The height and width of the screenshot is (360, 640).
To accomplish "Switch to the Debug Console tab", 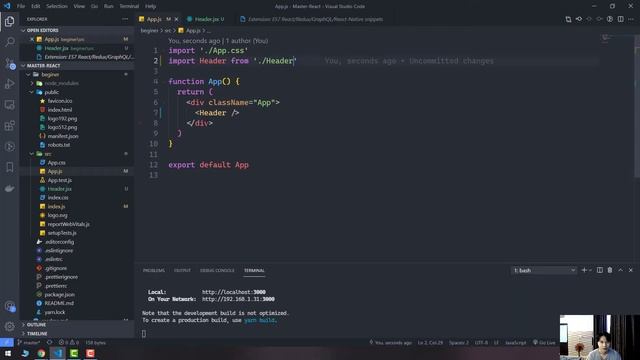I will tap(217, 270).
